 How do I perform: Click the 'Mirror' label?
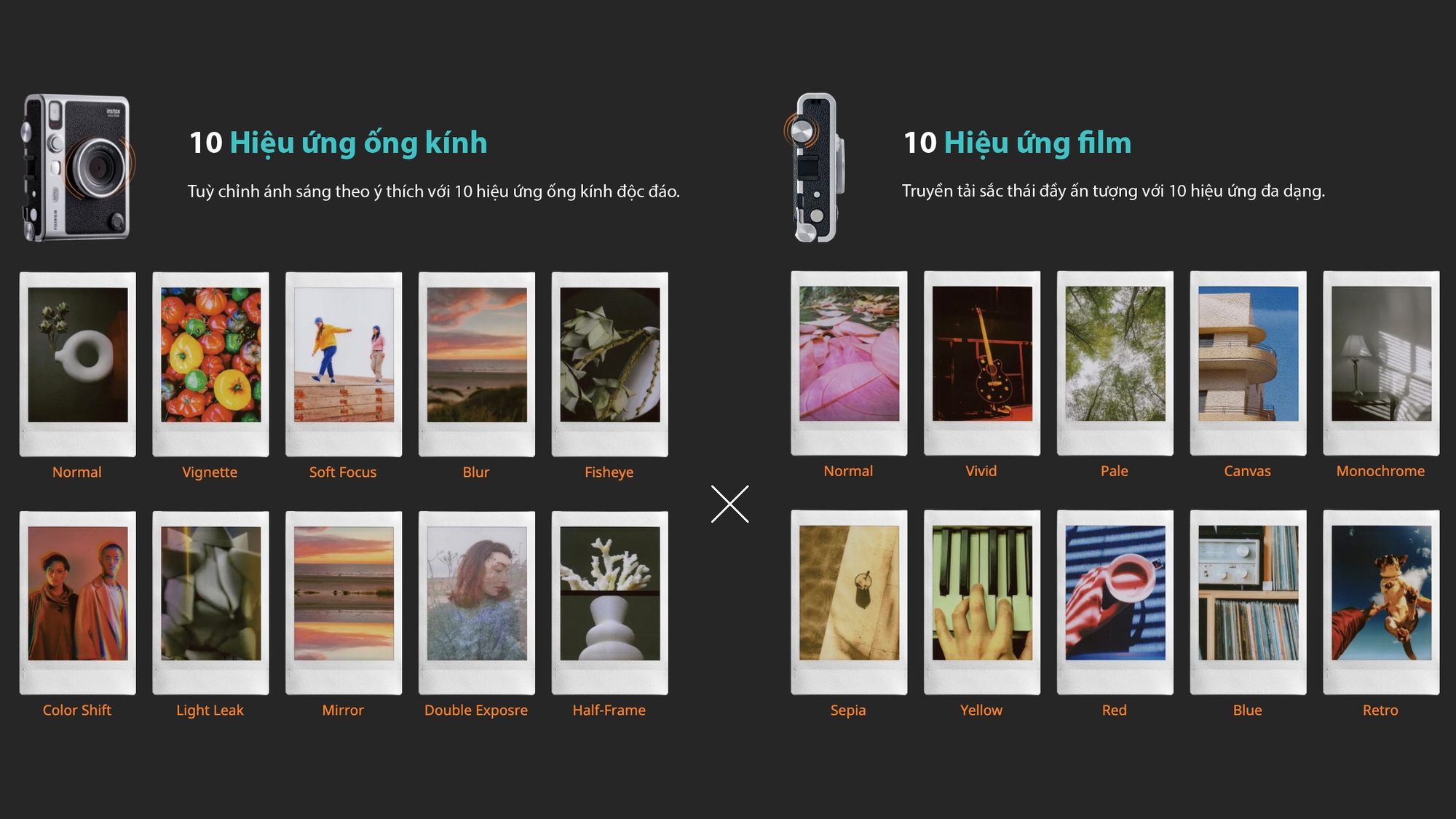coord(343,710)
